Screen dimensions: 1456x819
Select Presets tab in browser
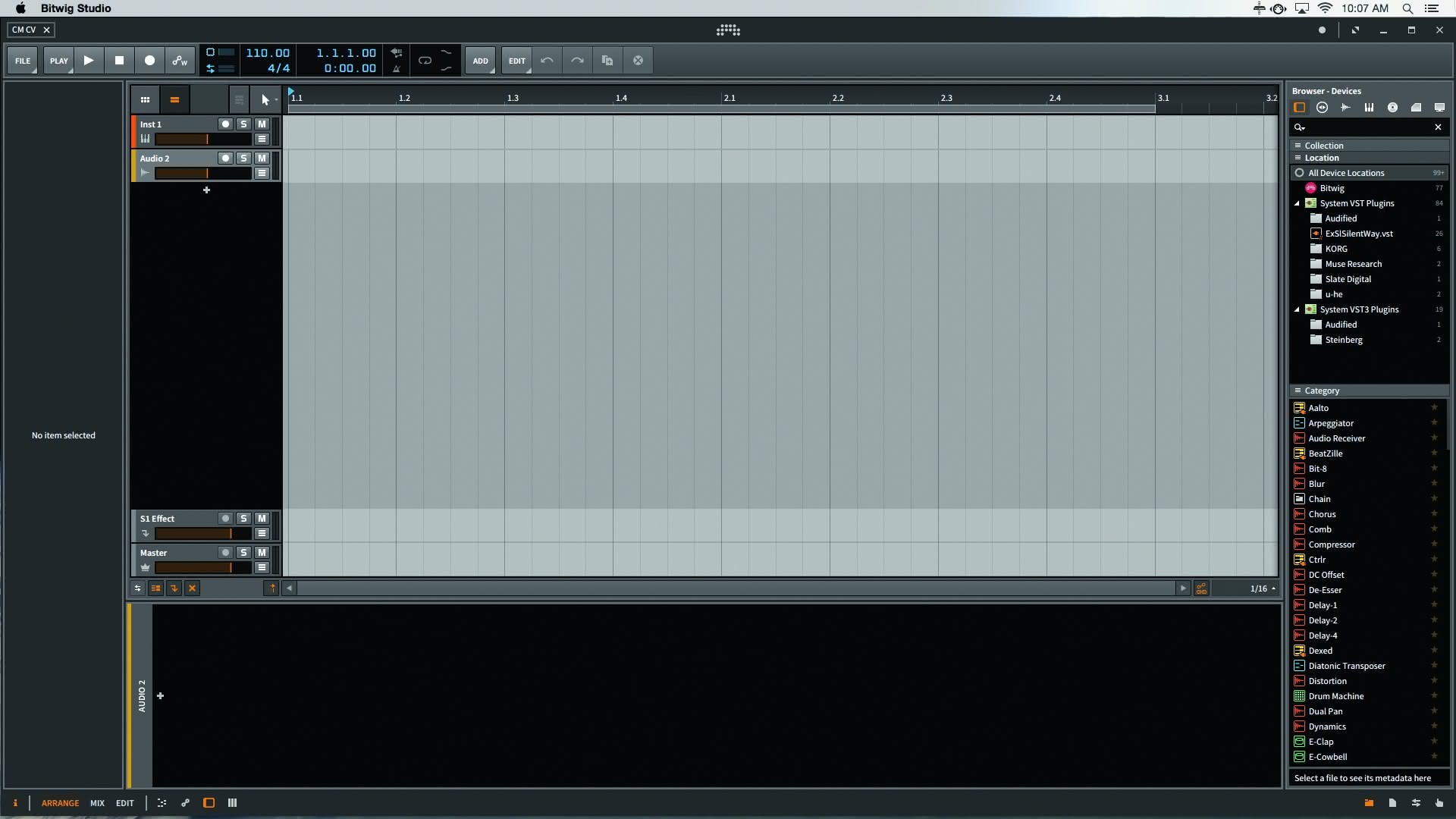pyautogui.click(x=1323, y=108)
